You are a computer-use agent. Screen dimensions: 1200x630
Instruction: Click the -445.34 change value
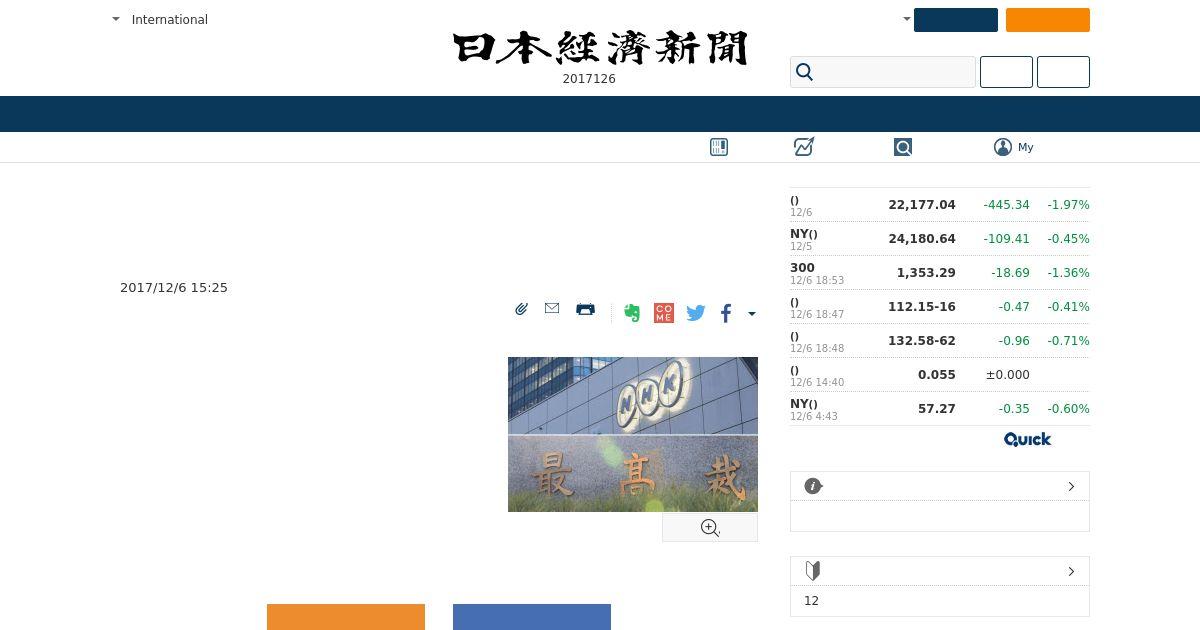[x=1006, y=205]
